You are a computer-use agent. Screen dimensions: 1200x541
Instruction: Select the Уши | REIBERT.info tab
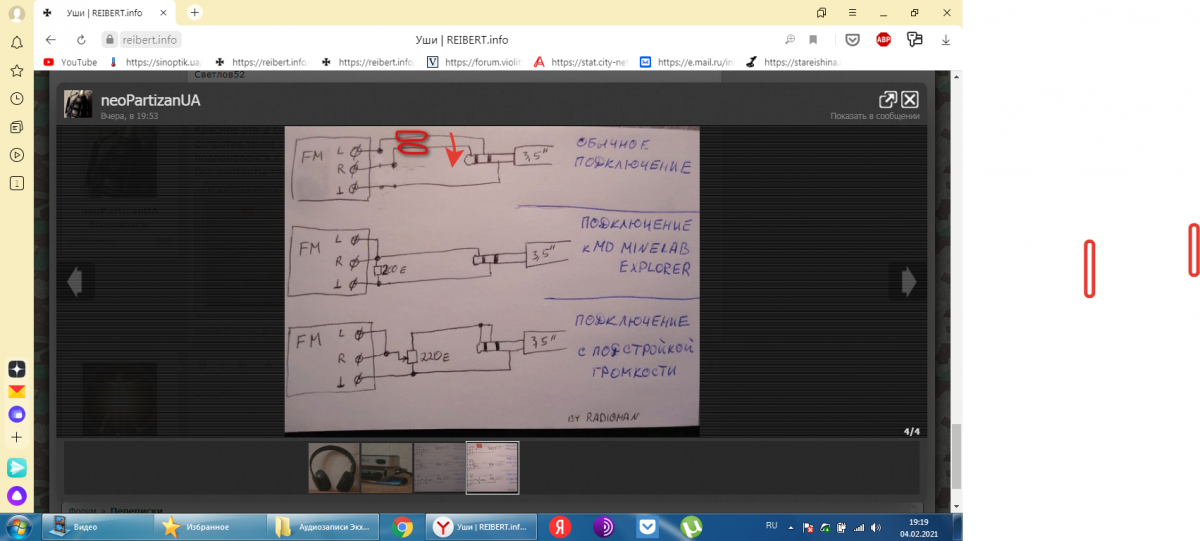pyautogui.click(x=106, y=13)
